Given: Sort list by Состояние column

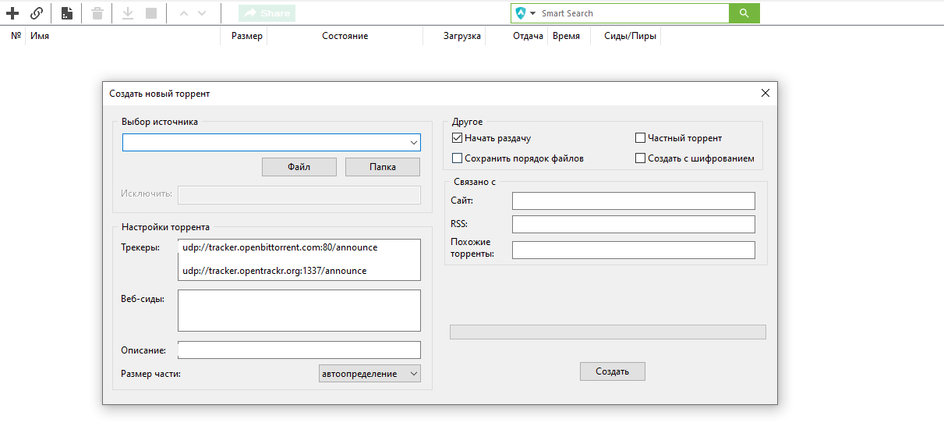Looking at the screenshot, I should coord(345,36).
